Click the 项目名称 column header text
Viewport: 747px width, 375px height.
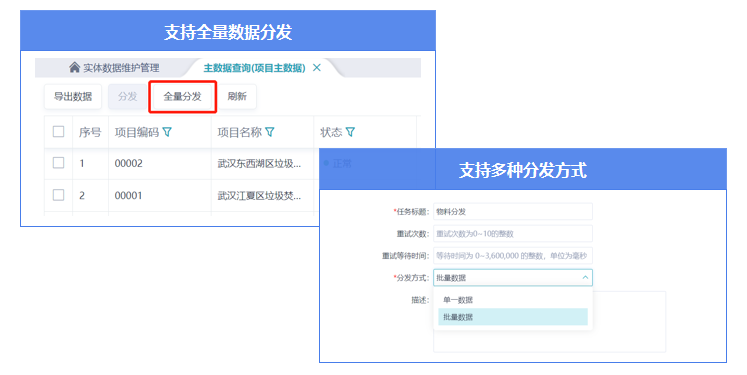click(240, 132)
